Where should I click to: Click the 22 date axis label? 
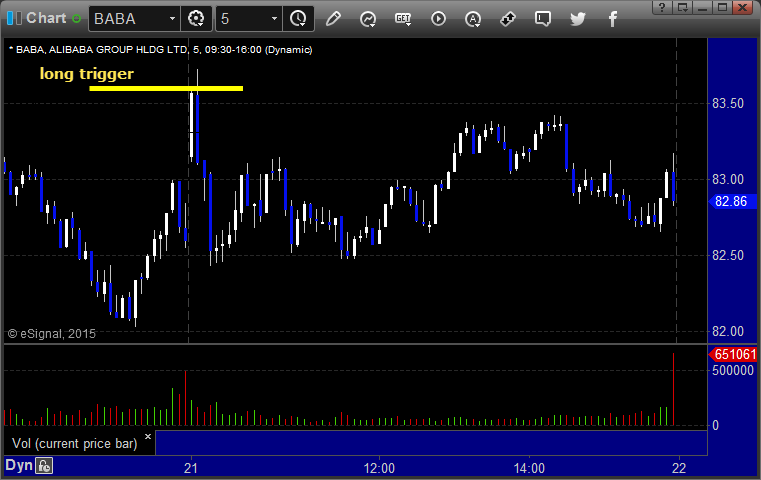679,468
